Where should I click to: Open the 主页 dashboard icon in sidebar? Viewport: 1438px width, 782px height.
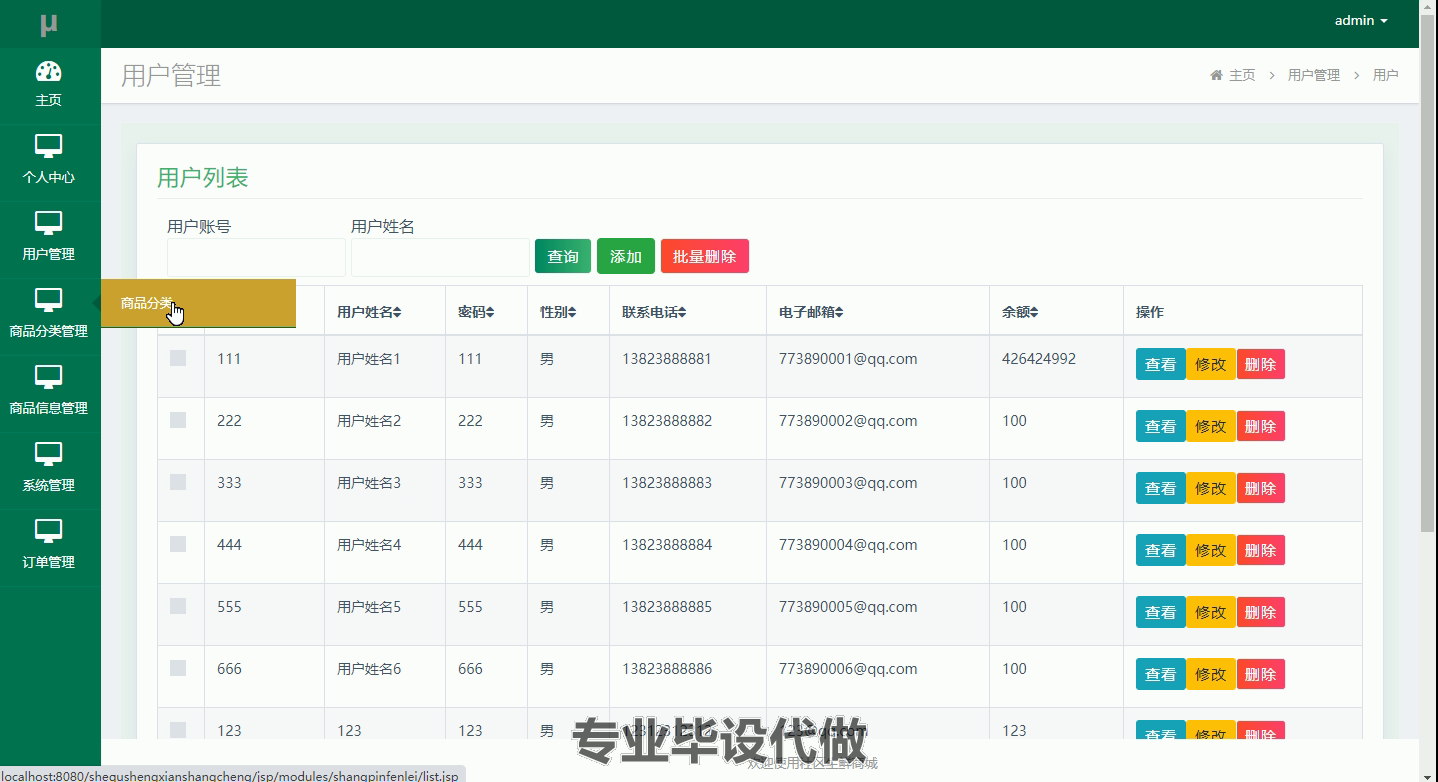click(48, 71)
